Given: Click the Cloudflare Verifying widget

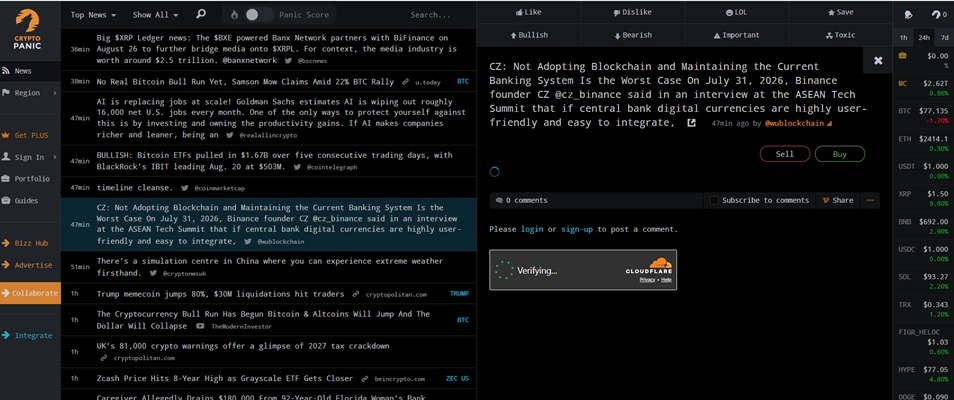Looking at the screenshot, I should 583,270.
